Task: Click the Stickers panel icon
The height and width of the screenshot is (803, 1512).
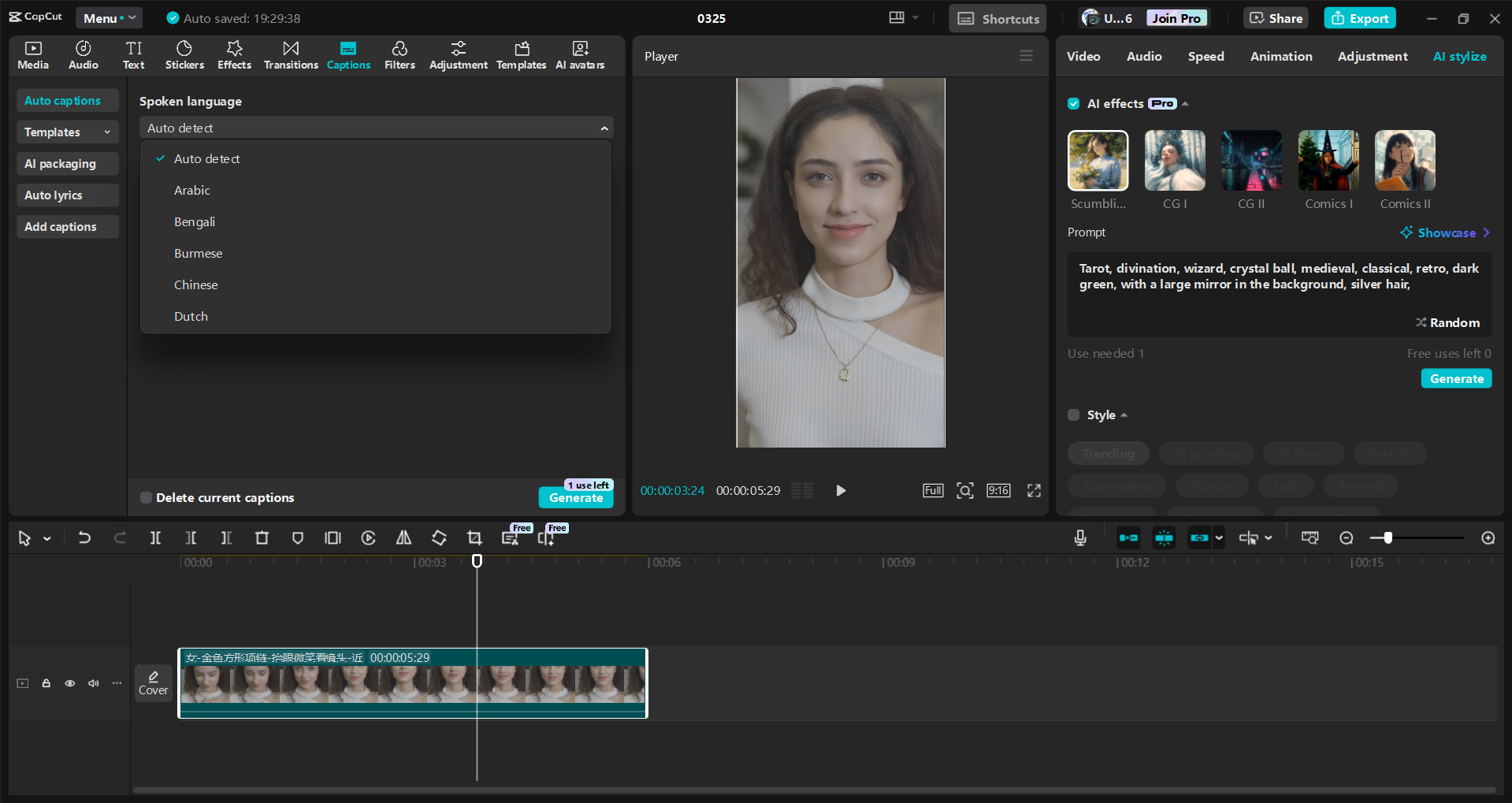Action: (x=184, y=54)
